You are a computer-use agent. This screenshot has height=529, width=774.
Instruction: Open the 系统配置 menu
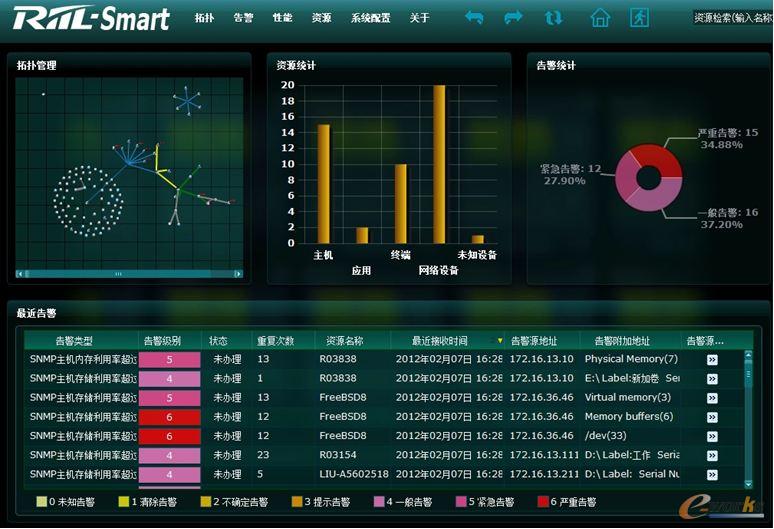[370, 18]
